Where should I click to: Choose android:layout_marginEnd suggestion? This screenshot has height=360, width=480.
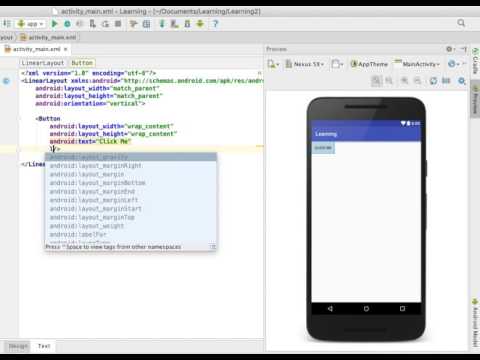[131, 192]
